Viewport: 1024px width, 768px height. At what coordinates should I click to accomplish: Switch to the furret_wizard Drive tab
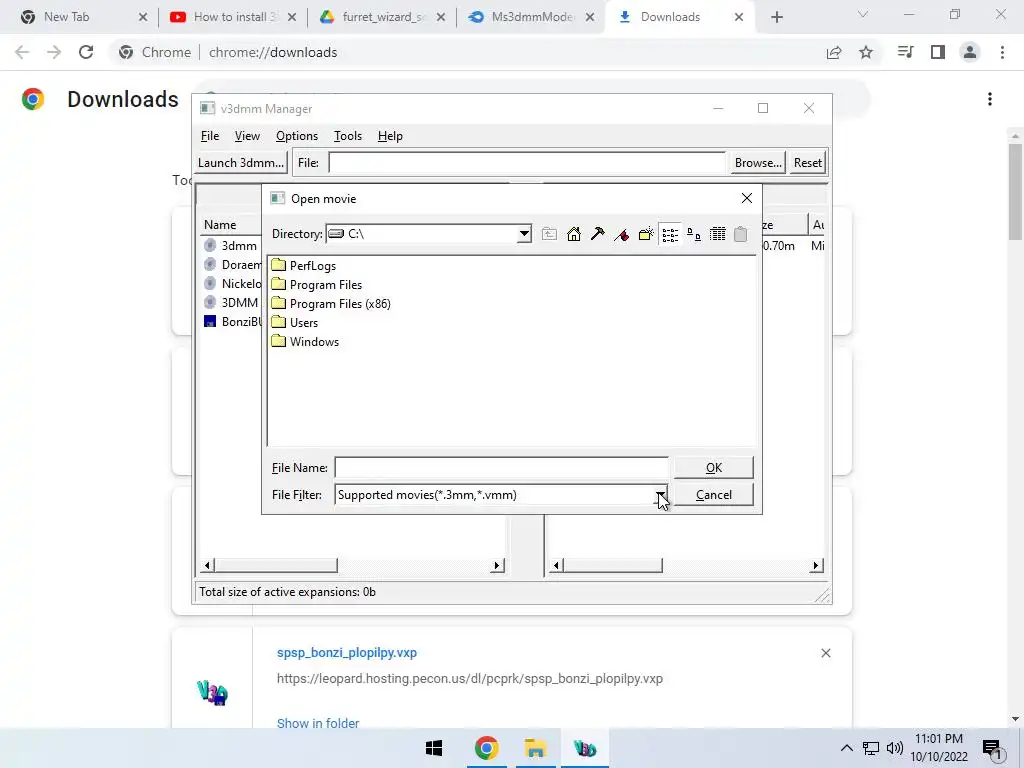coord(382,17)
